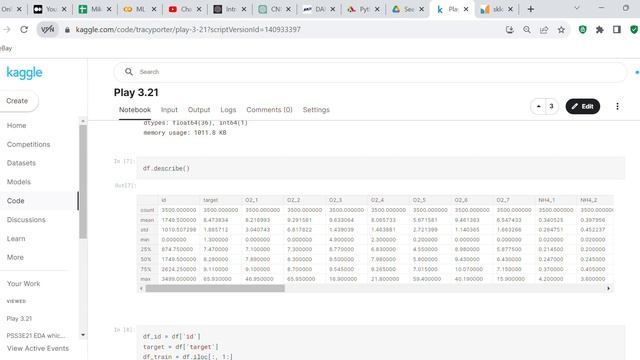
Task: Open the Settings tab
Action: [x=316, y=110]
